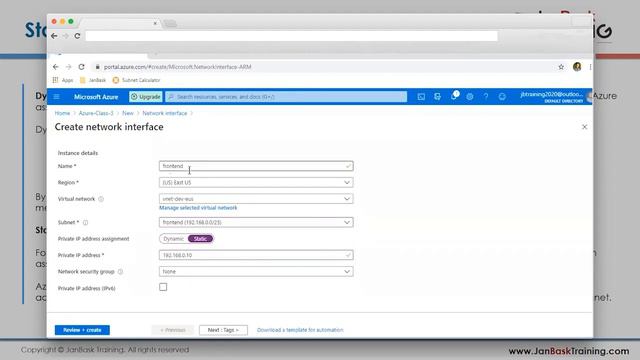This screenshot has height=360, width=640.
Task: Select Dynamic IP address assignment
Action: [x=173, y=239]
